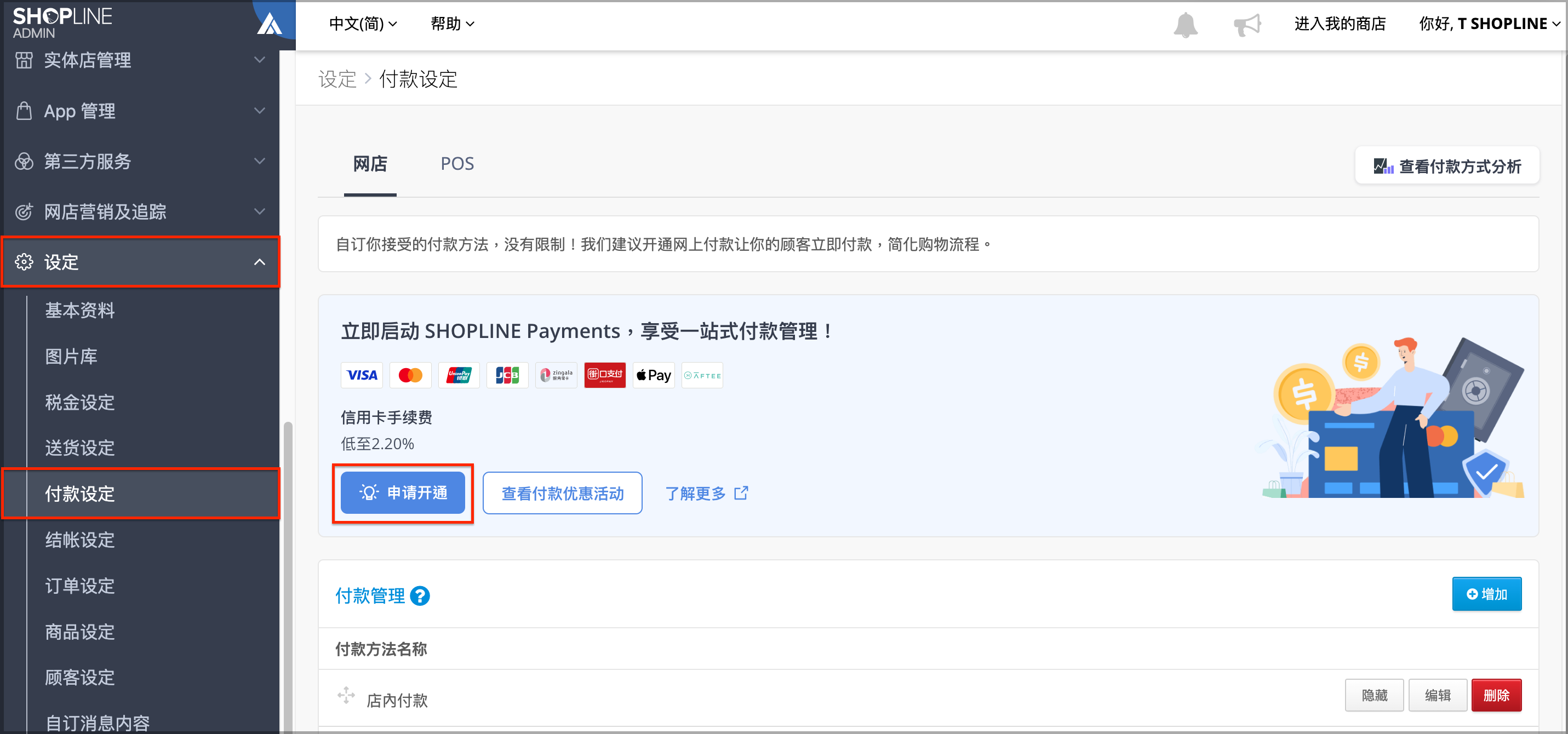The height and width of the screenshot is (734, 1568).
Task: Expand the App 管理 menu chevron
Action: coord(260,111)
